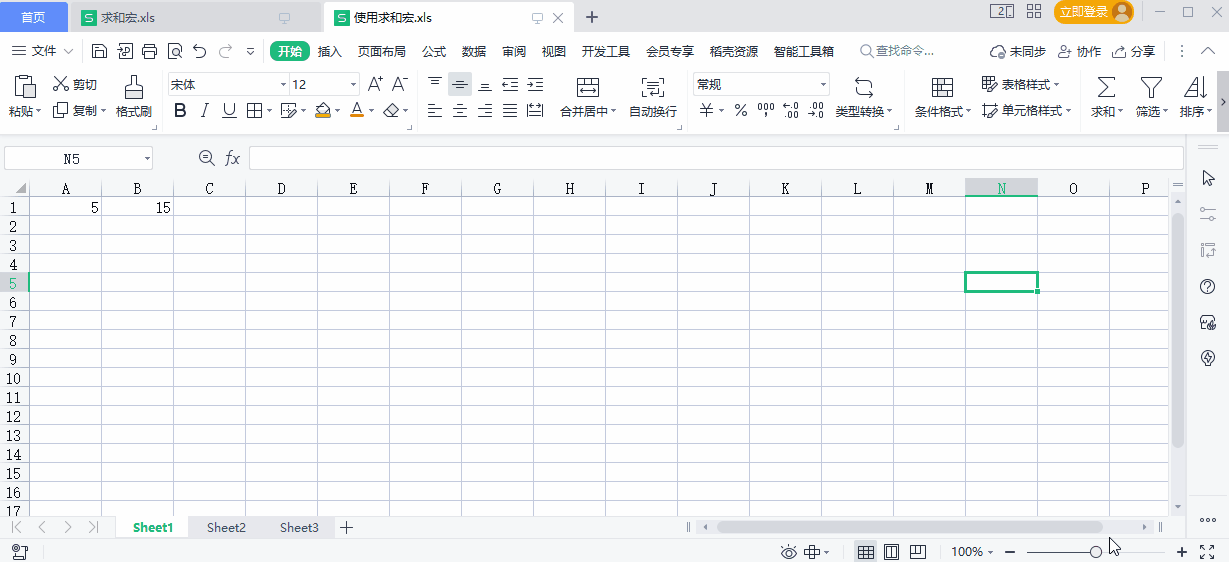Click the undo arrow in quick toolbar

(x=200, y=51)
